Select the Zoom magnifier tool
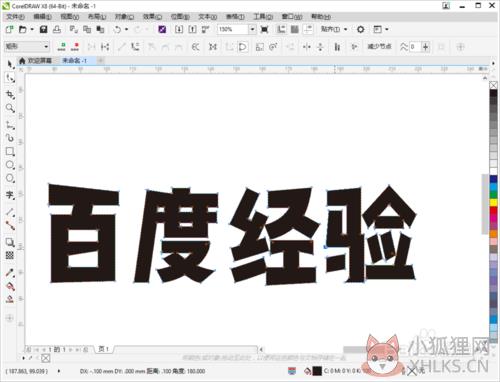Image resolution: width=500 pixels, height=382 pixels. (10, 108)
